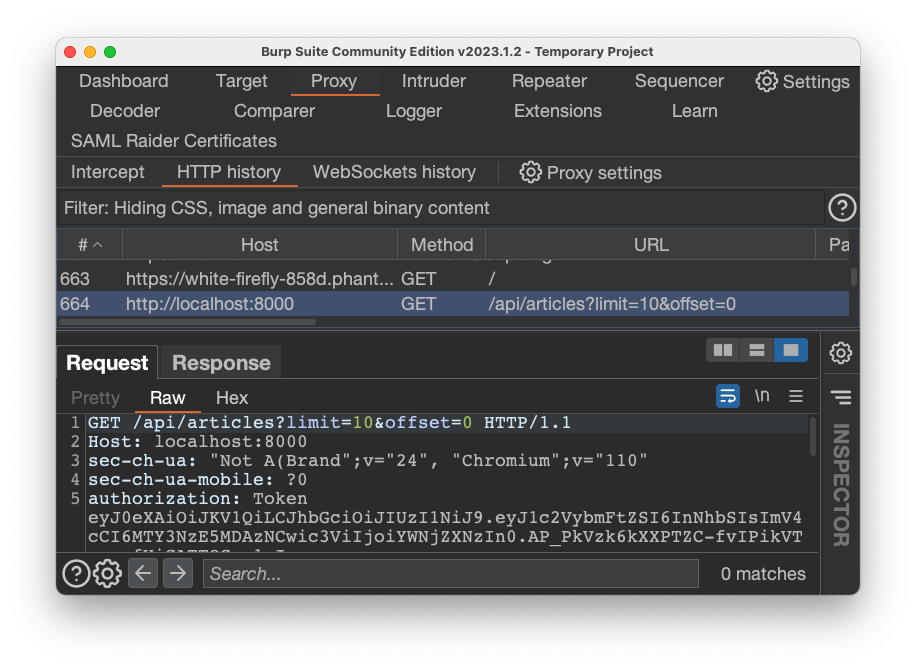The width and height of the screenshot is (916, 669).
Task: Switch to the Repeater tab
Action: click(549, 81)
